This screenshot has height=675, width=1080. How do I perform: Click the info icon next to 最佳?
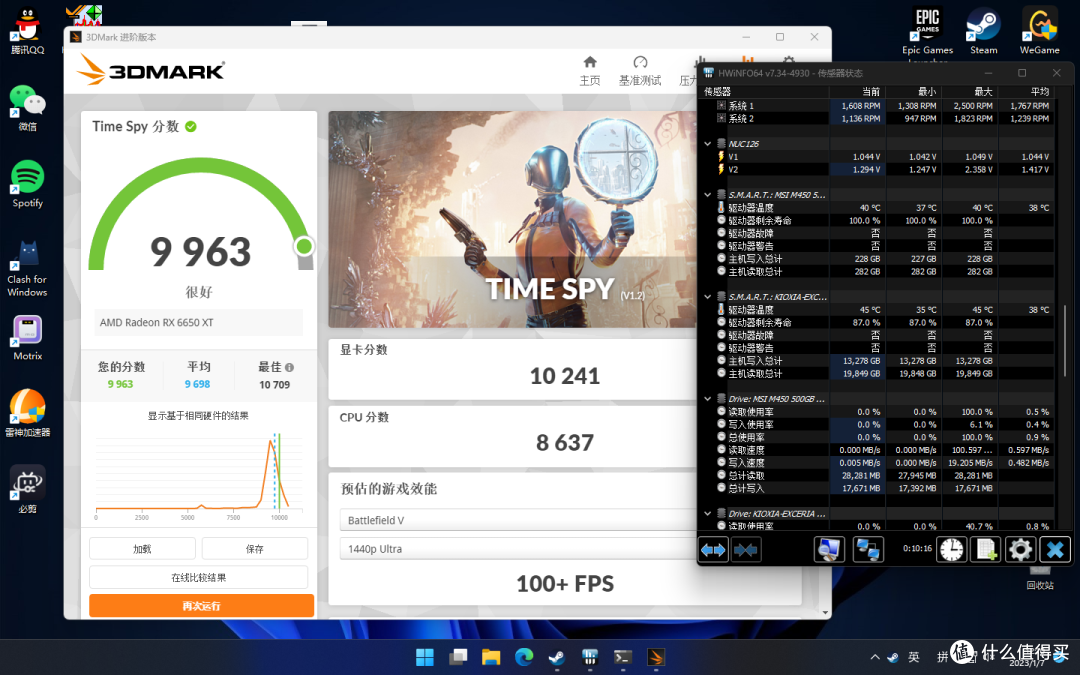pos(289,367)
